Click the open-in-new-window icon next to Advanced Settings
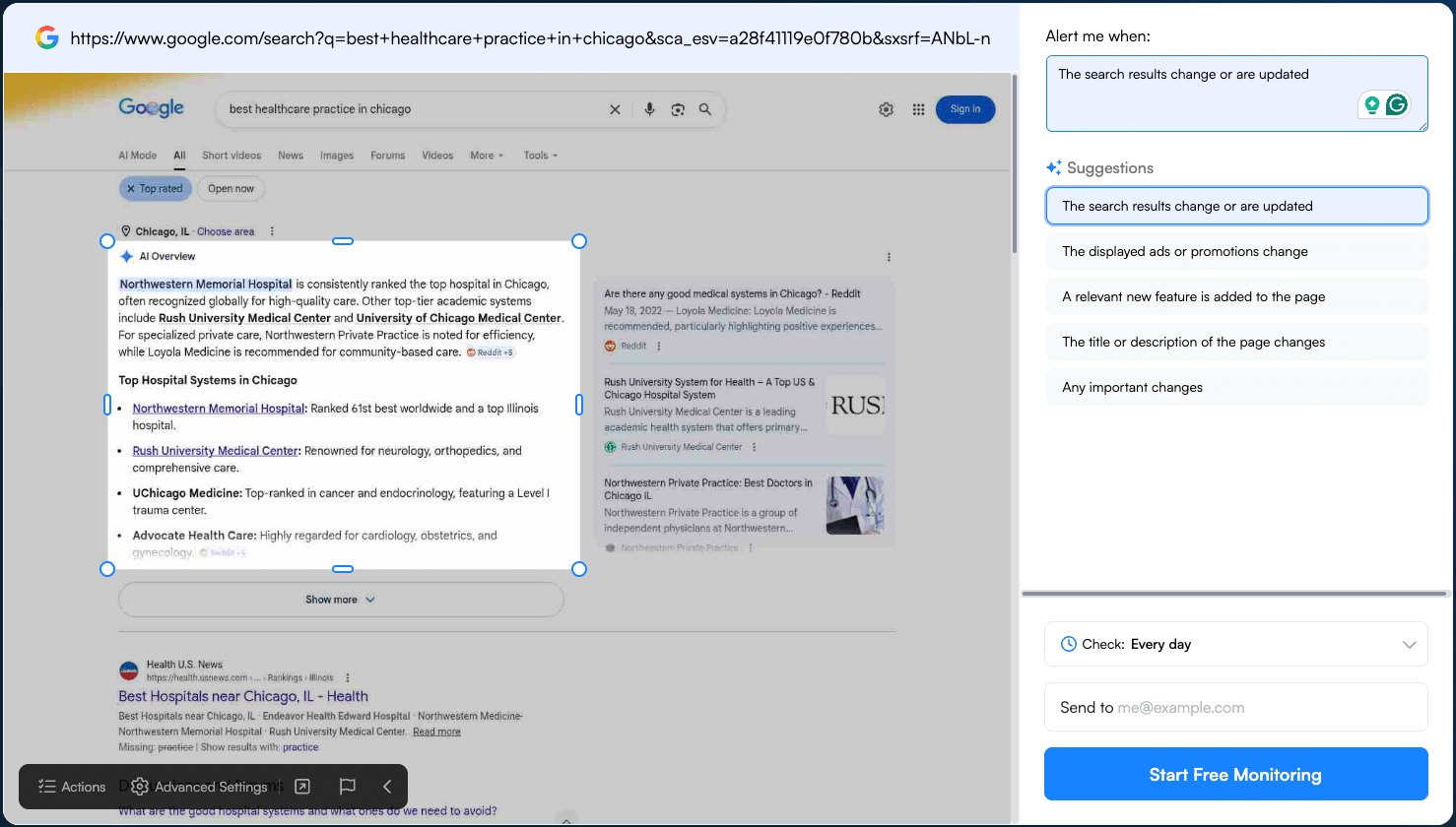 (302, 786)
